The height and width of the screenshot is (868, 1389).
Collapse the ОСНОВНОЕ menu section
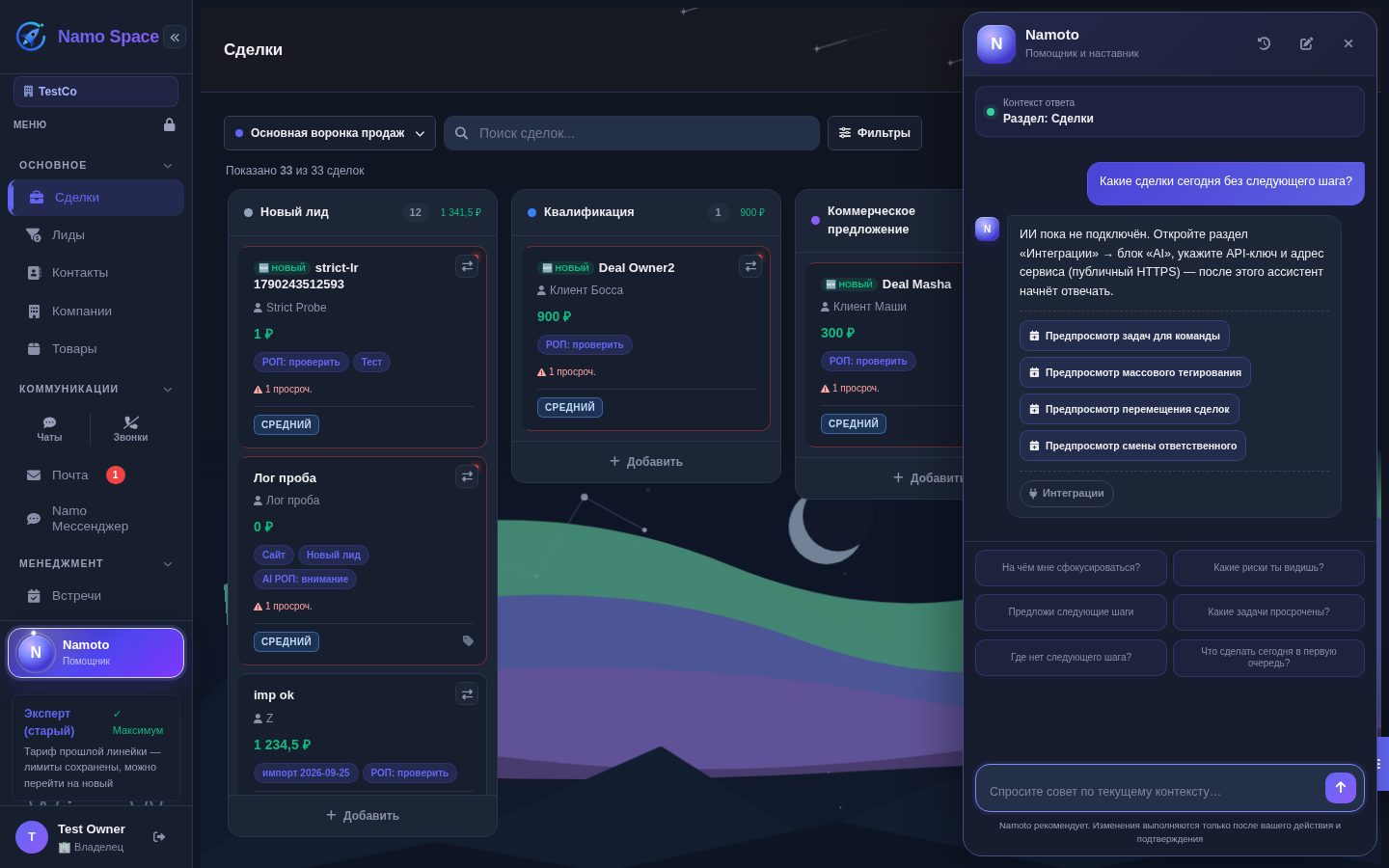[168, 165]
